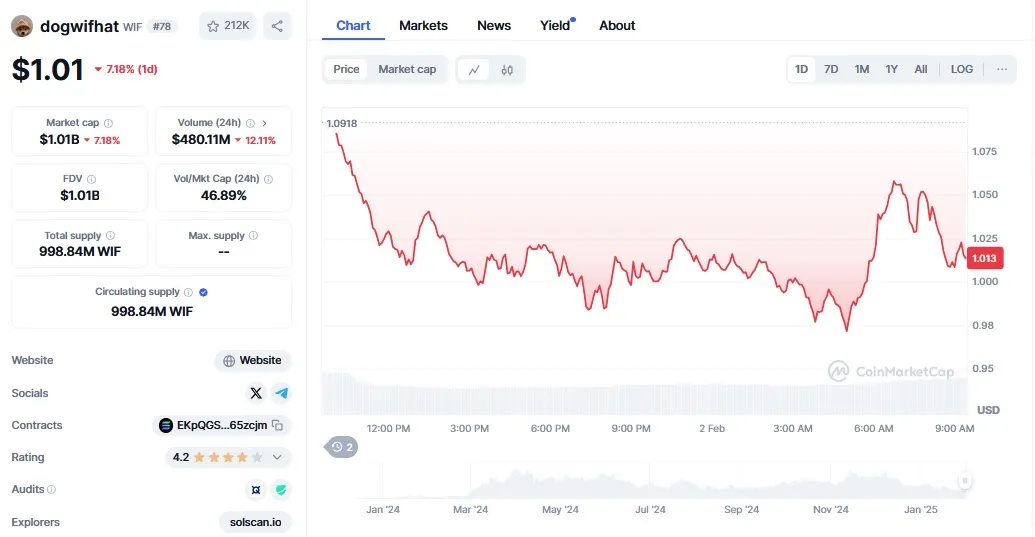Select the 1M time range
This screenshot has width=1035, height=537.
[861, 69]
